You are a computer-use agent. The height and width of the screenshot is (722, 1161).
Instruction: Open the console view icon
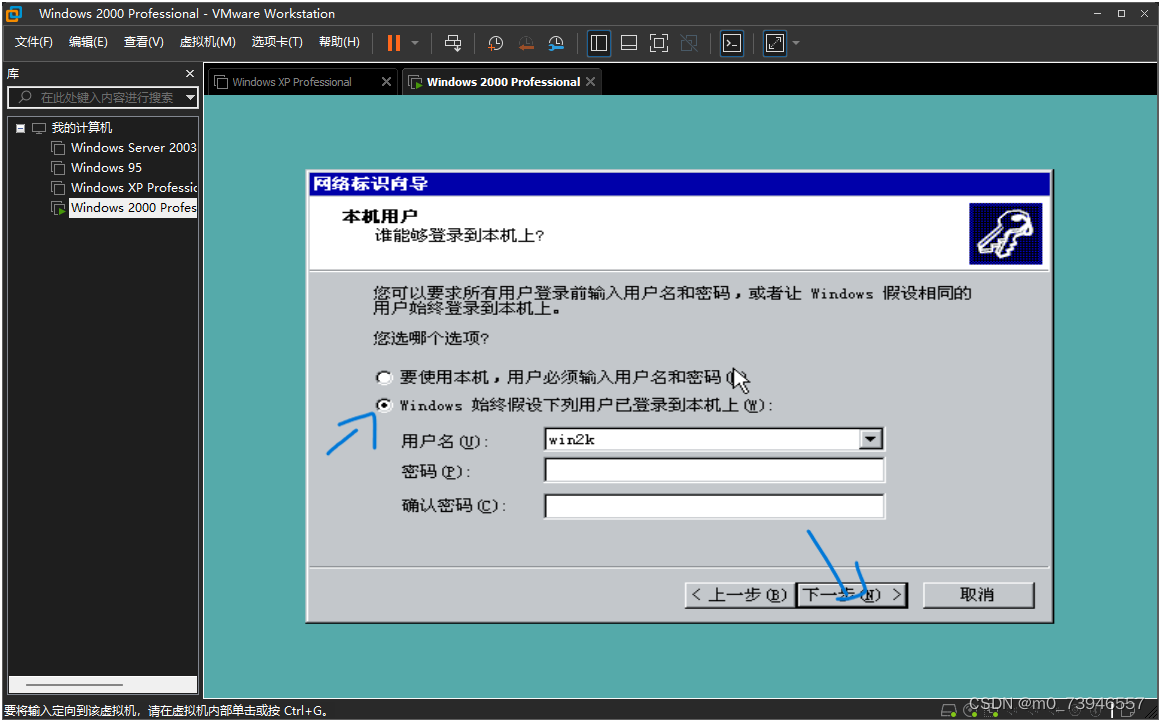[732, 43]
